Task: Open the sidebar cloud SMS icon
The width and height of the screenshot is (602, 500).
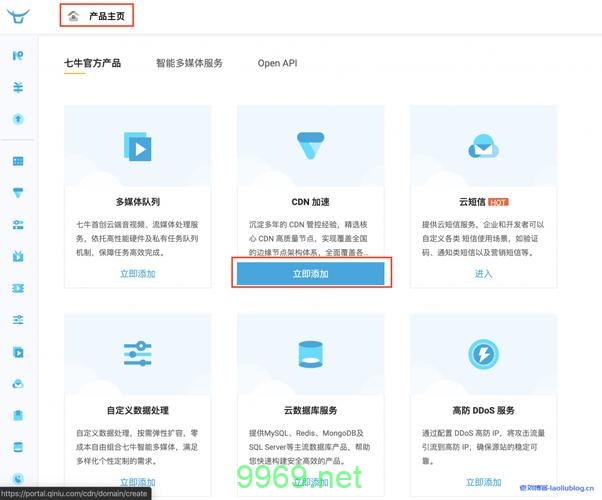Action: 18,384
